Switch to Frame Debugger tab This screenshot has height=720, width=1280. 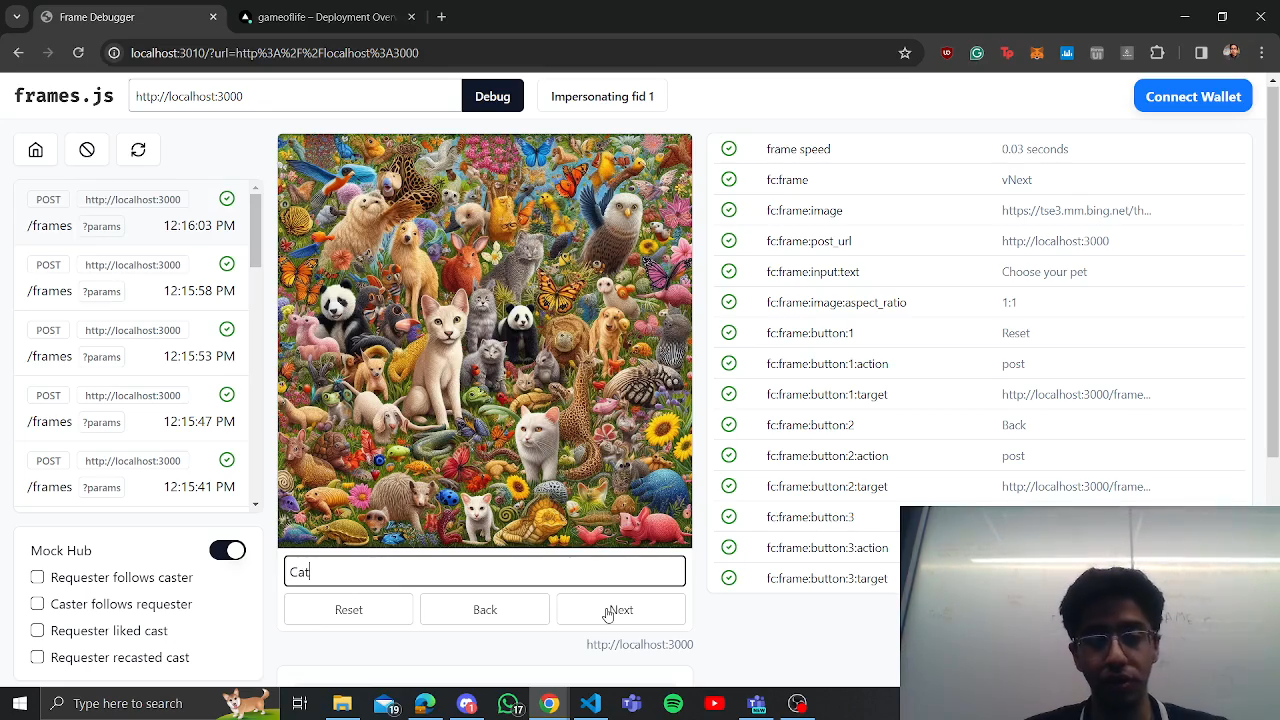click(x=128, y=17)
